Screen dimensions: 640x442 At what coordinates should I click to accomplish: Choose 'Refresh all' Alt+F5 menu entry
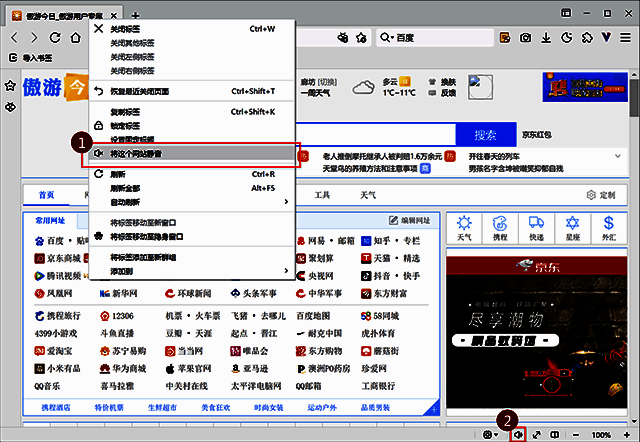pyautogui.click(x=192, y=188)
